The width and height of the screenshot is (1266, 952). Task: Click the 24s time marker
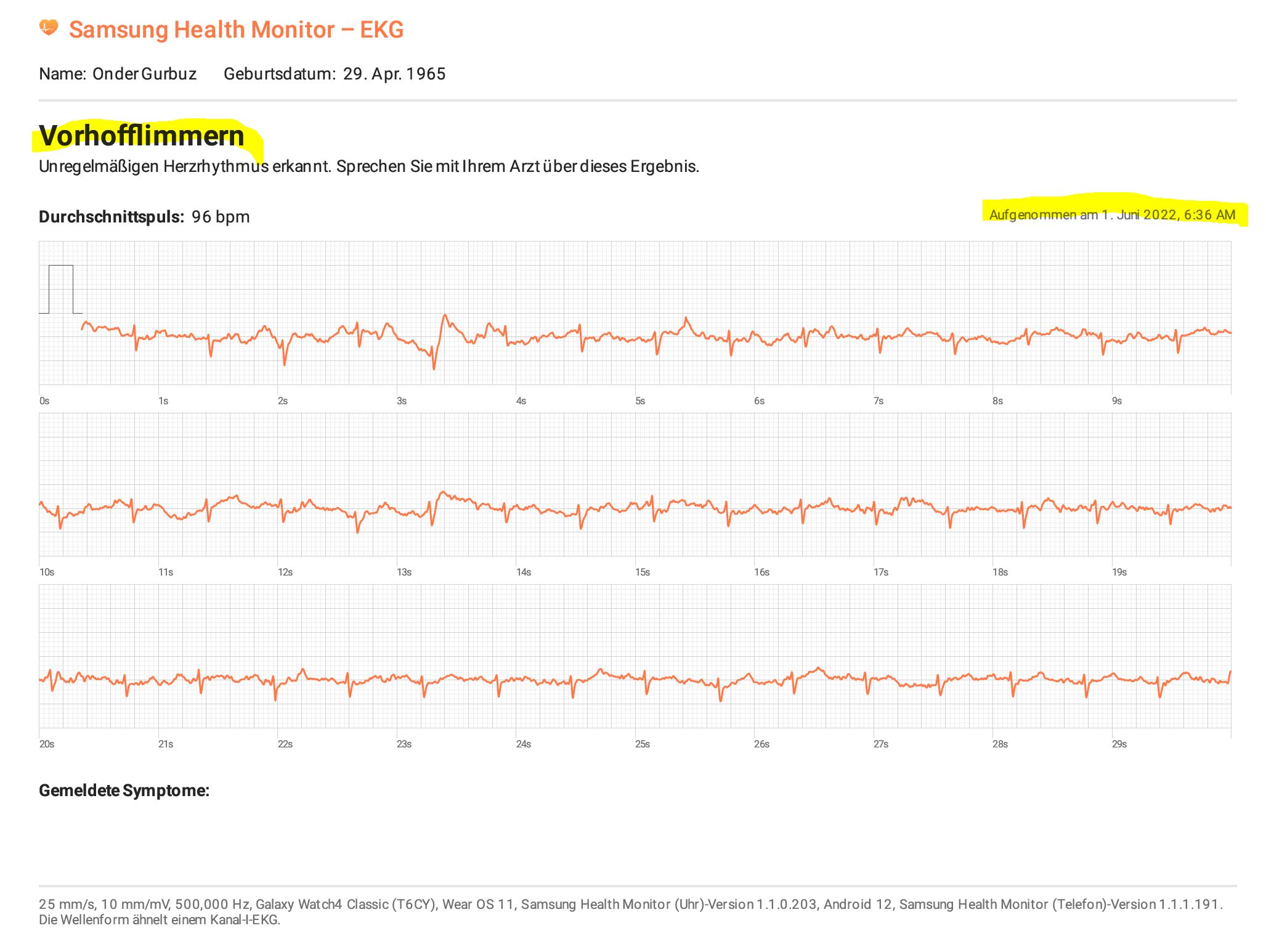[524, 744]
